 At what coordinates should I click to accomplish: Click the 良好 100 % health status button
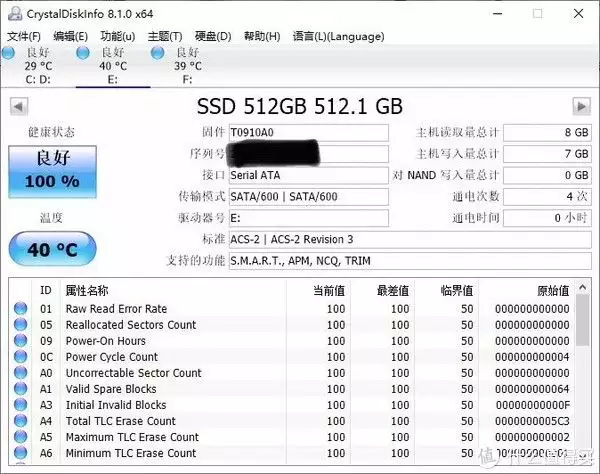point(52,171)
